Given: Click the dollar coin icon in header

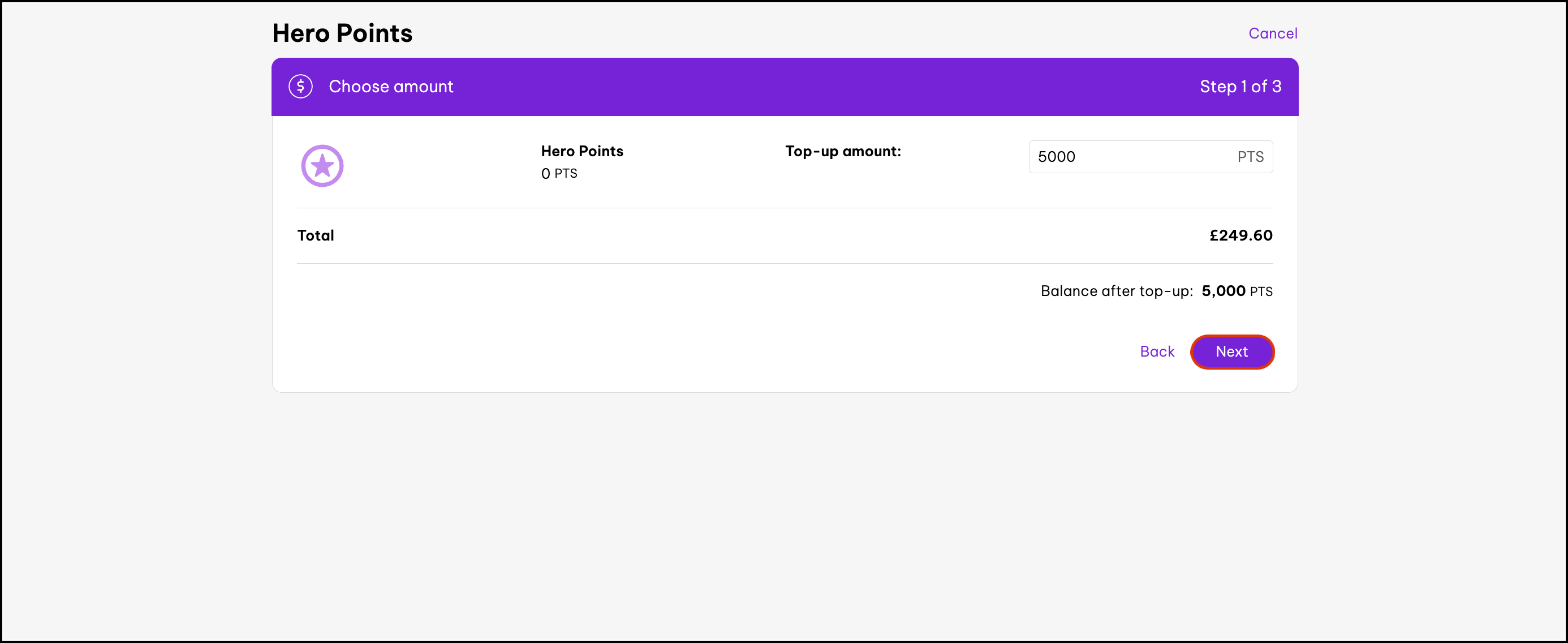Looking at the screenshot, I should [300, 87].
